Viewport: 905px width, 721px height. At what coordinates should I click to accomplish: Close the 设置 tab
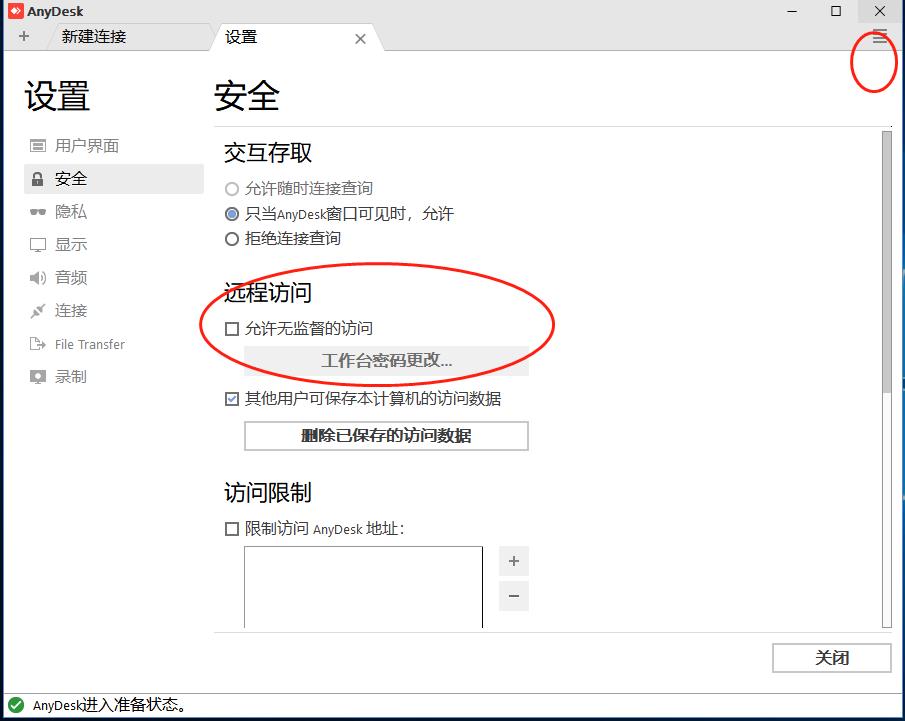[360, 39]
